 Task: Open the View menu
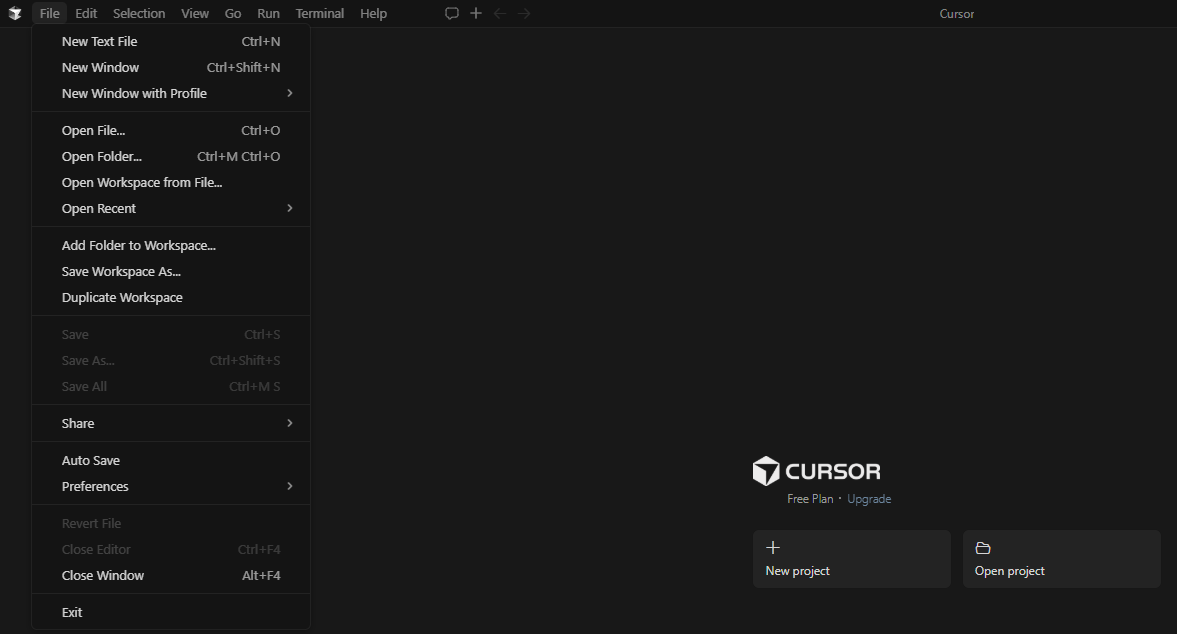coord(195,14)
